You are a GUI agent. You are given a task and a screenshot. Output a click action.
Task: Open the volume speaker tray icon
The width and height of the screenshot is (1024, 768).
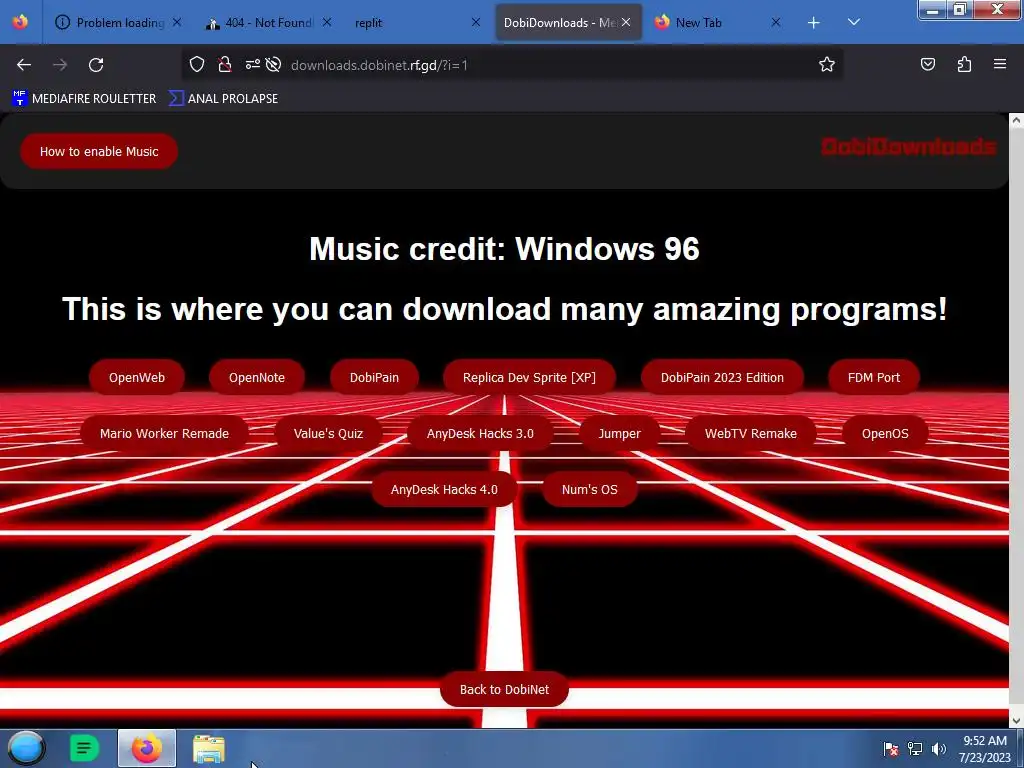tap(939, 749)
